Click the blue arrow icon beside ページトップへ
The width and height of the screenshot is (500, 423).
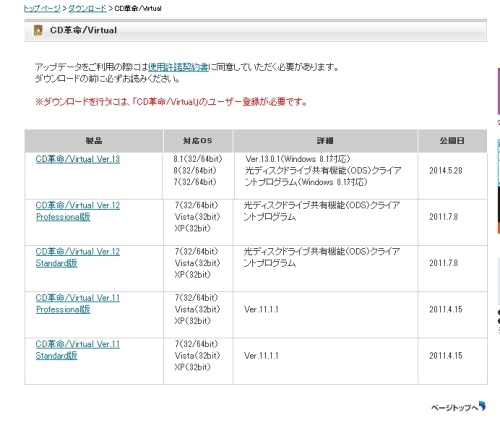(482, 406)
